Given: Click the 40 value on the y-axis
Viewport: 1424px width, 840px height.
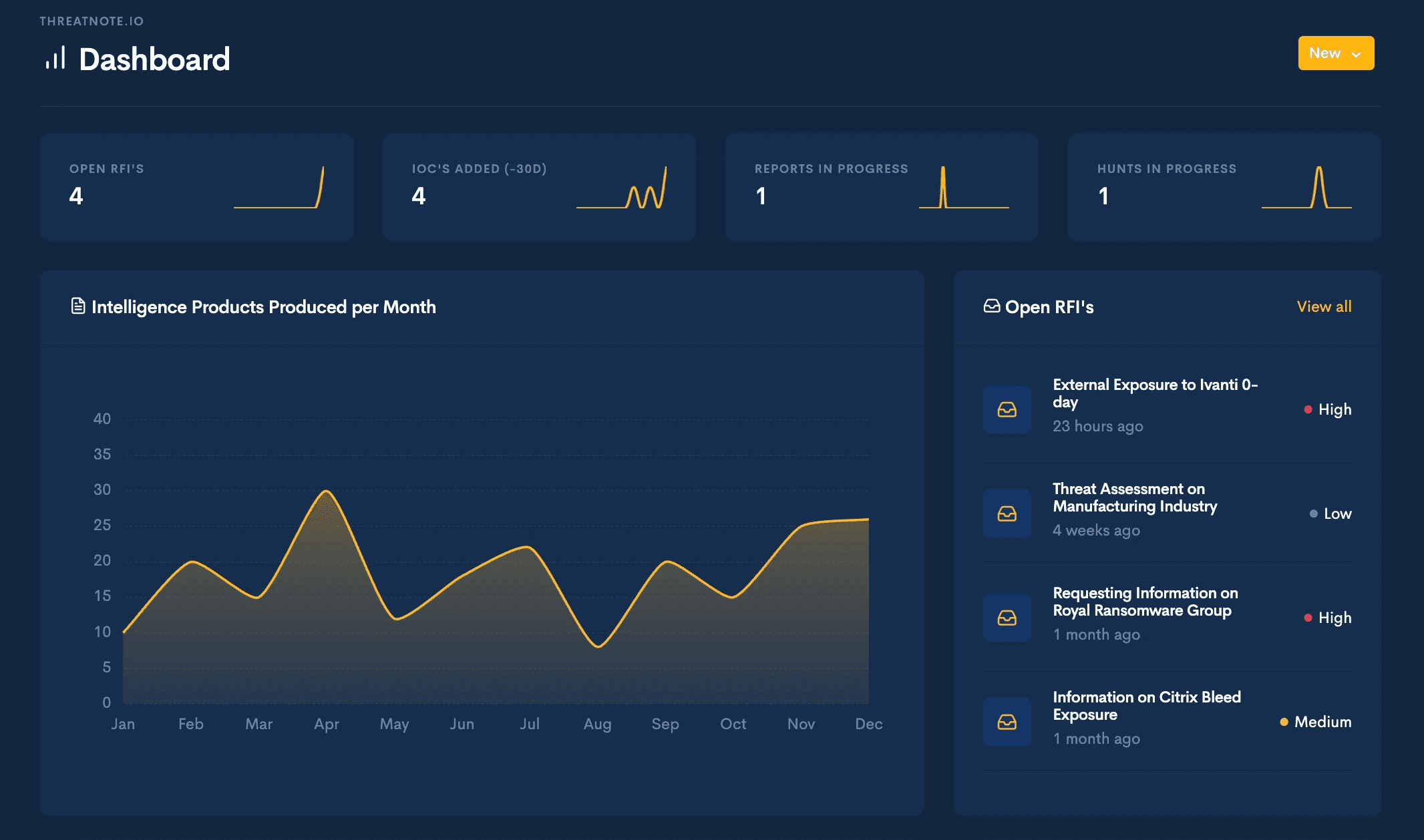Looking at the screenshot, I should (102, 419).
